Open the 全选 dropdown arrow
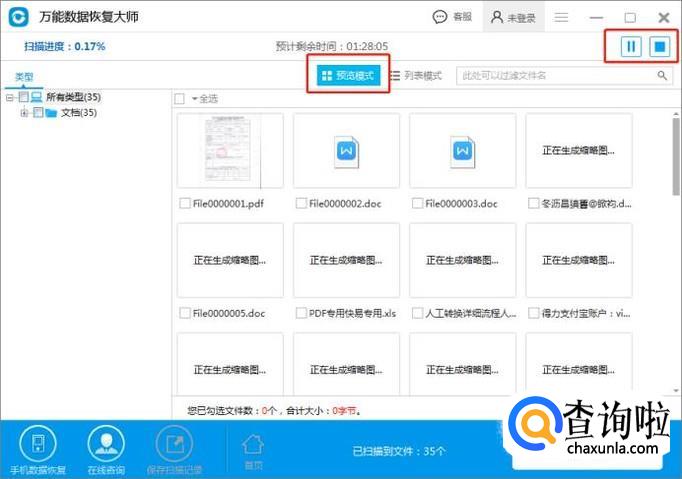682x479 pixels. pyautogui.click(x=194, y=99)
